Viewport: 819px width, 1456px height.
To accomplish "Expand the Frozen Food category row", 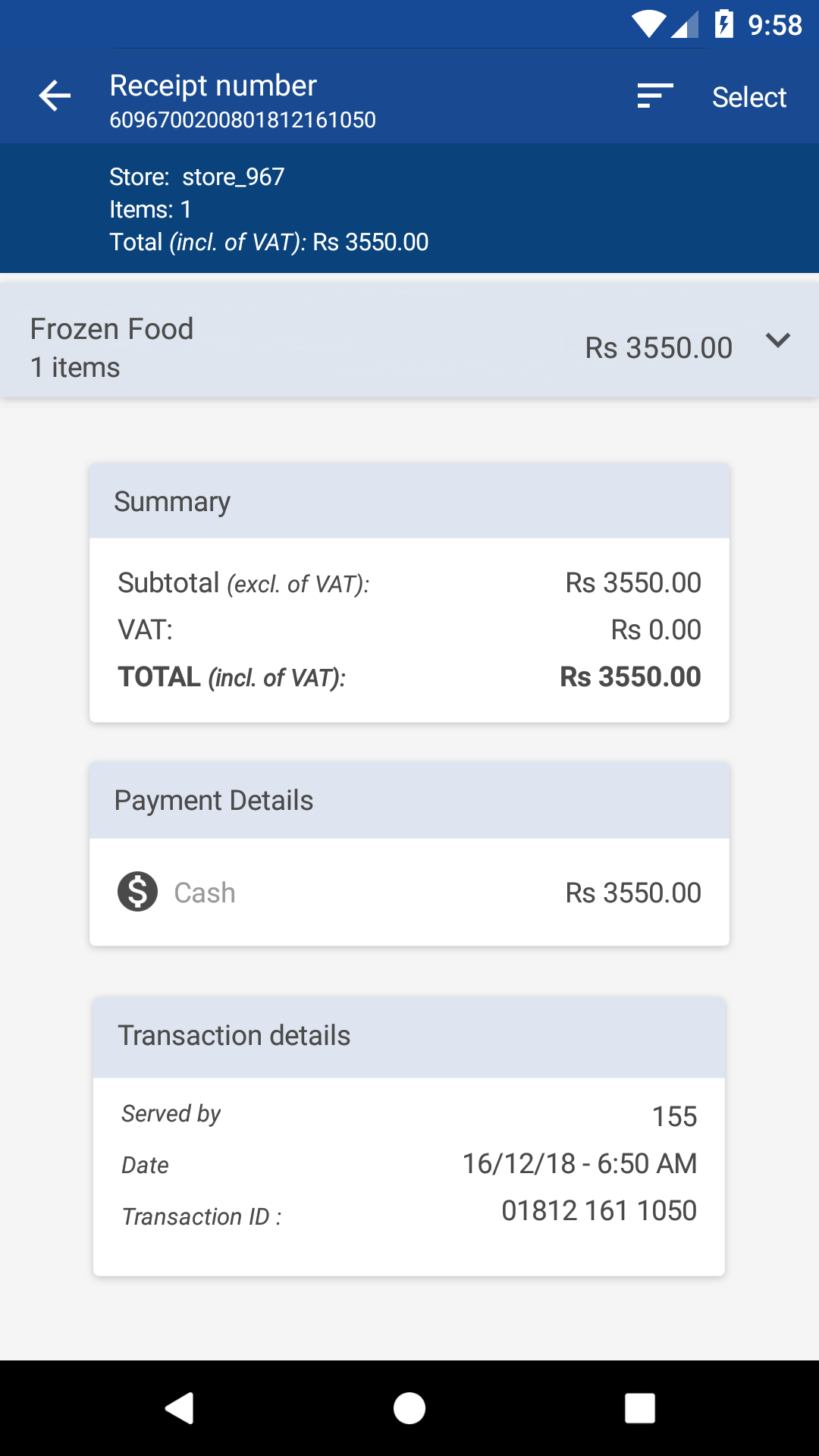I will click(x=379, y=347).
